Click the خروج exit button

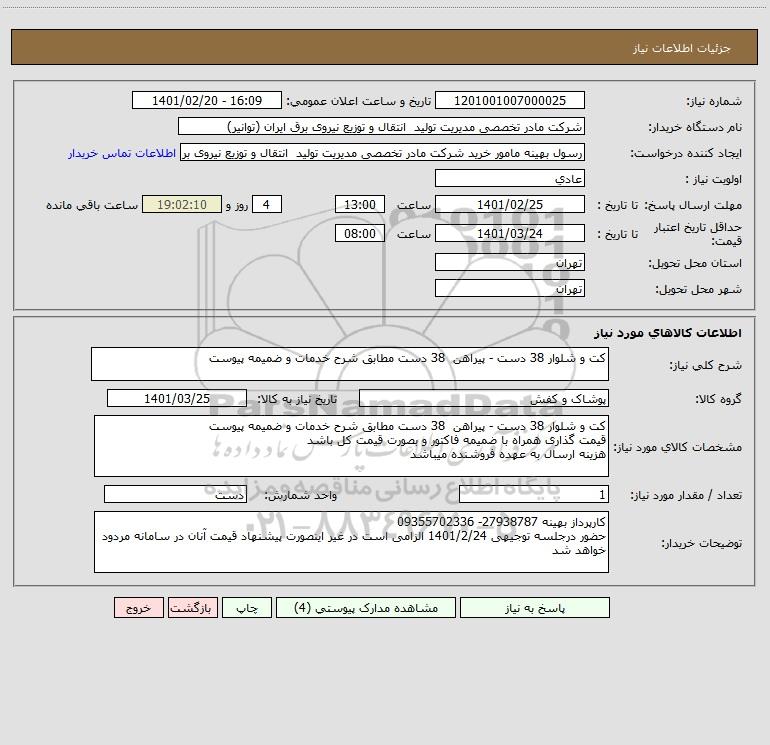click(138, 607)
